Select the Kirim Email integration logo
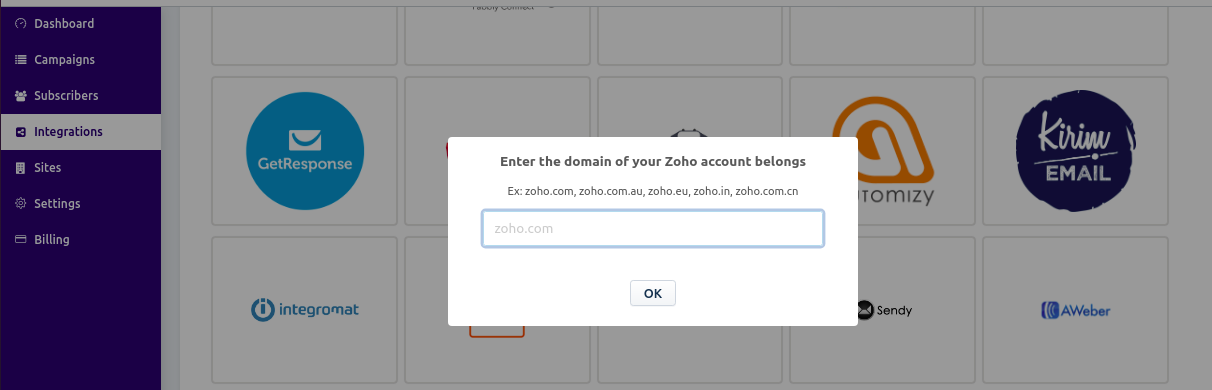The height and width of the screenshot is (390, 1212). 1076,153
